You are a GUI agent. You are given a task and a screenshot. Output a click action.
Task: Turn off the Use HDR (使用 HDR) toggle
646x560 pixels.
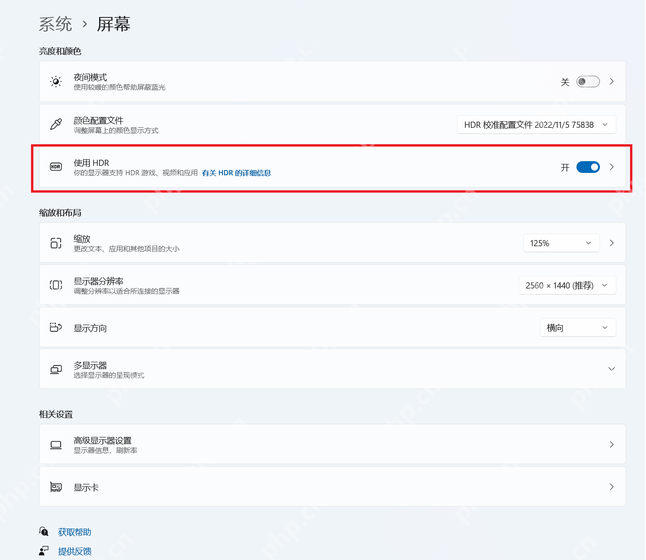(x=588, y=167)
